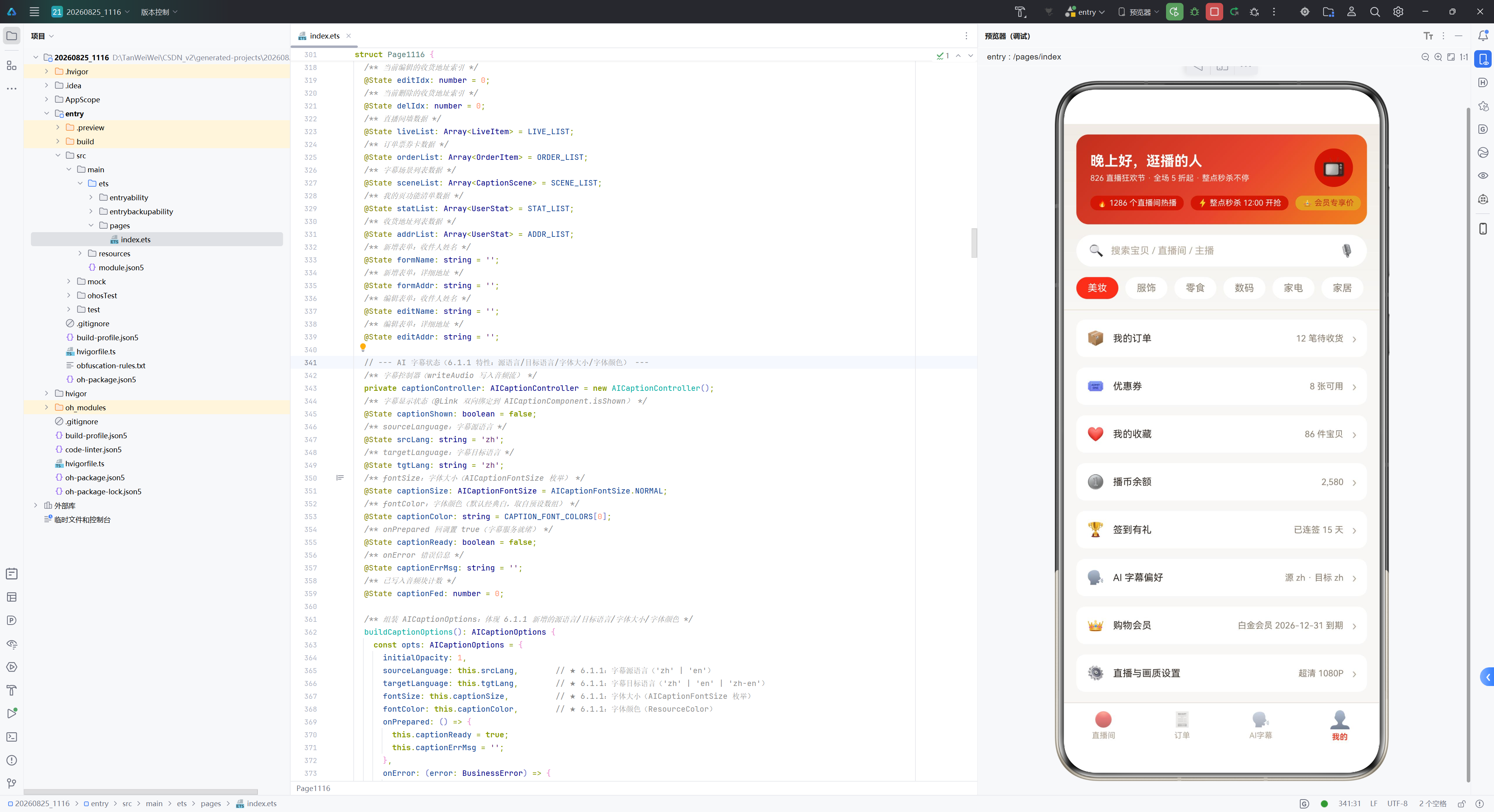Click the preview search field 搜索宝贝

click(1221, 250)
